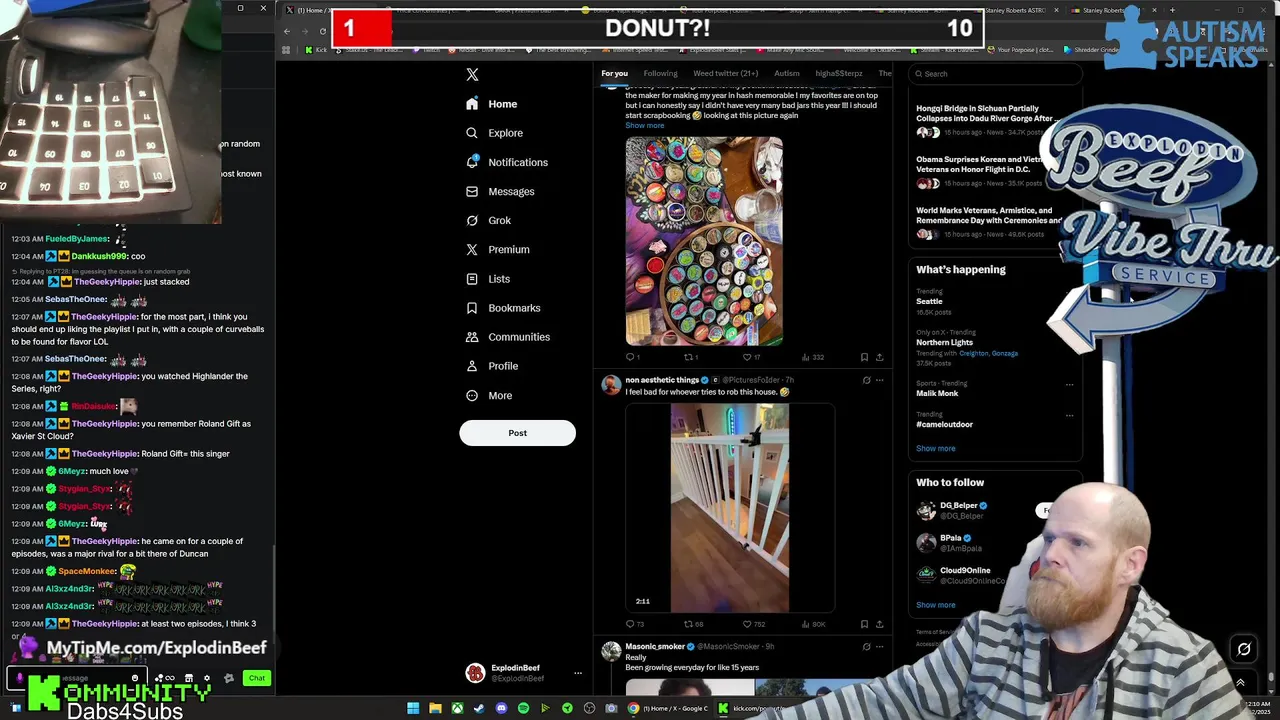This screenshot has width=1280, height=720.
Task: Switch to the Weed twitter (21+) tab
Action: 725,73
